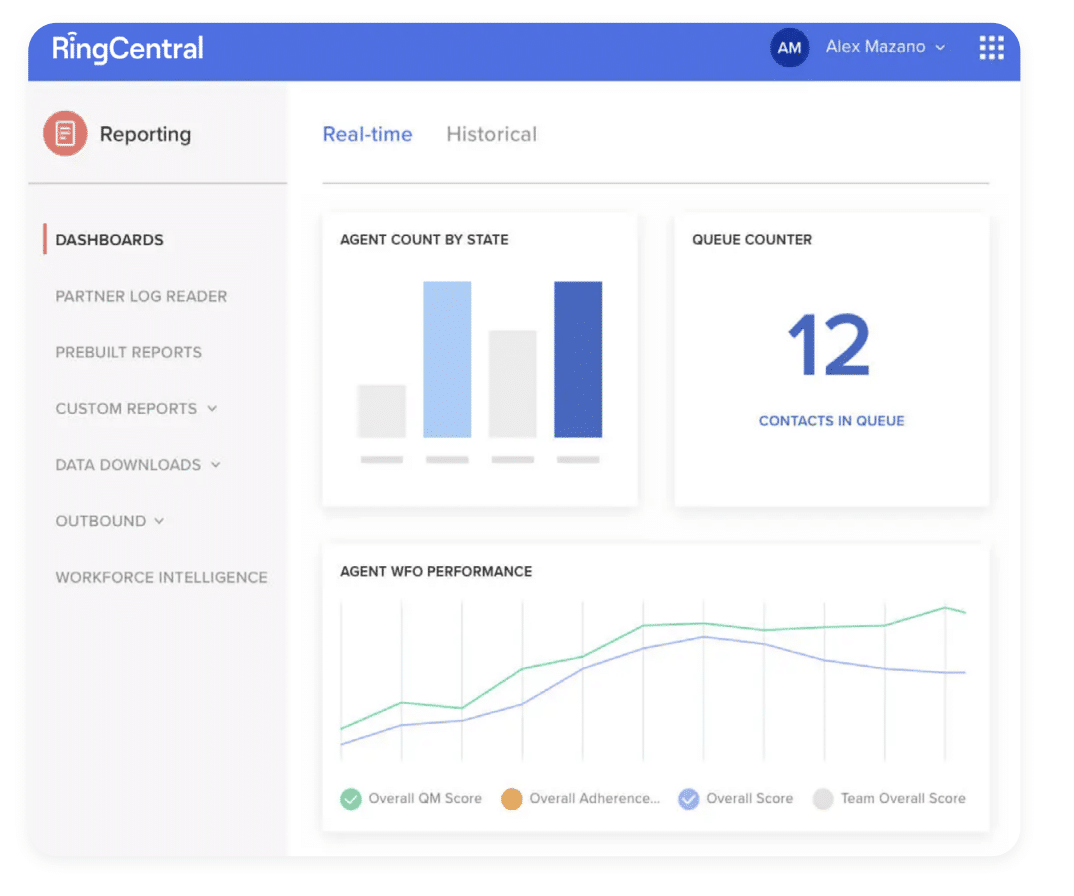1074x896 pixels.
Task: Open Alex Mazano account dropdown
Action: (x=885, y=47)
